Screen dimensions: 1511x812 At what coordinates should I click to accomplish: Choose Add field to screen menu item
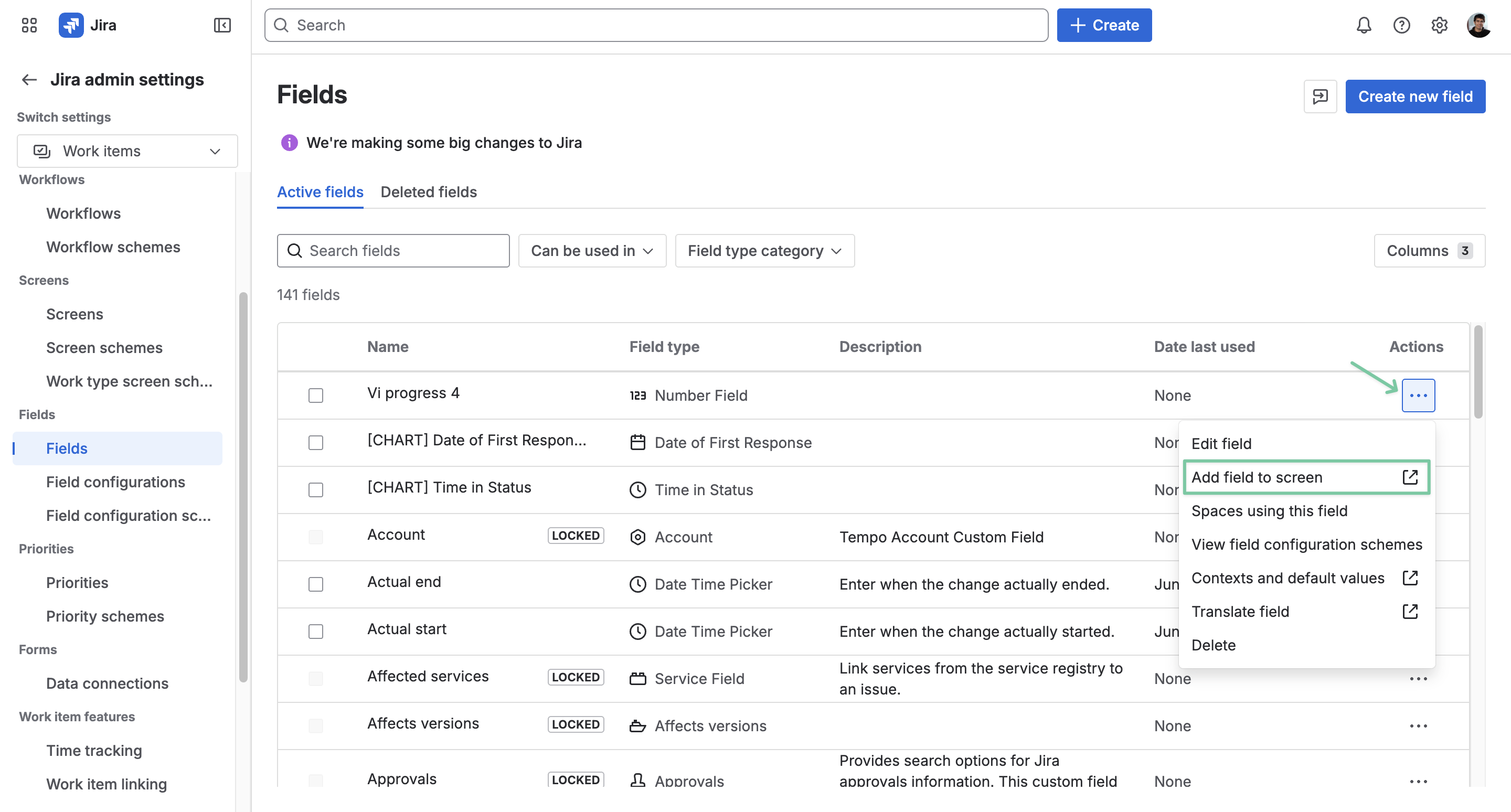coord(1306,477)
